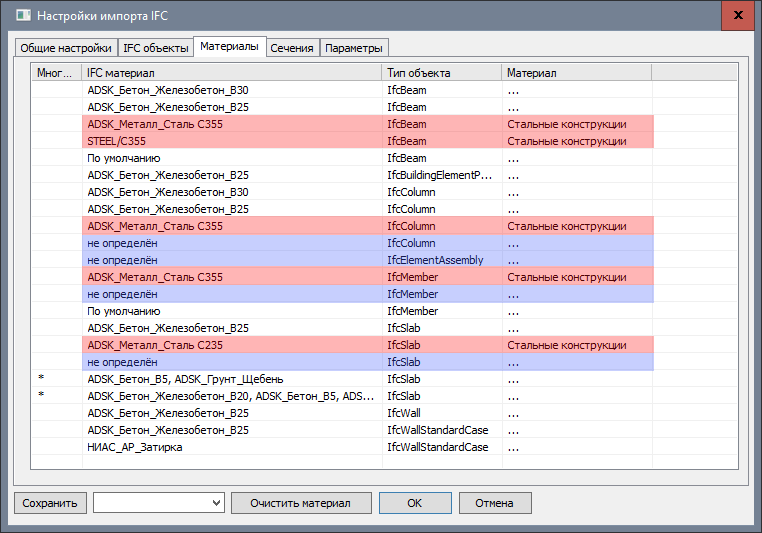Confirm with the OK button
Screen dimensions: 762x533
coord(414,503)
